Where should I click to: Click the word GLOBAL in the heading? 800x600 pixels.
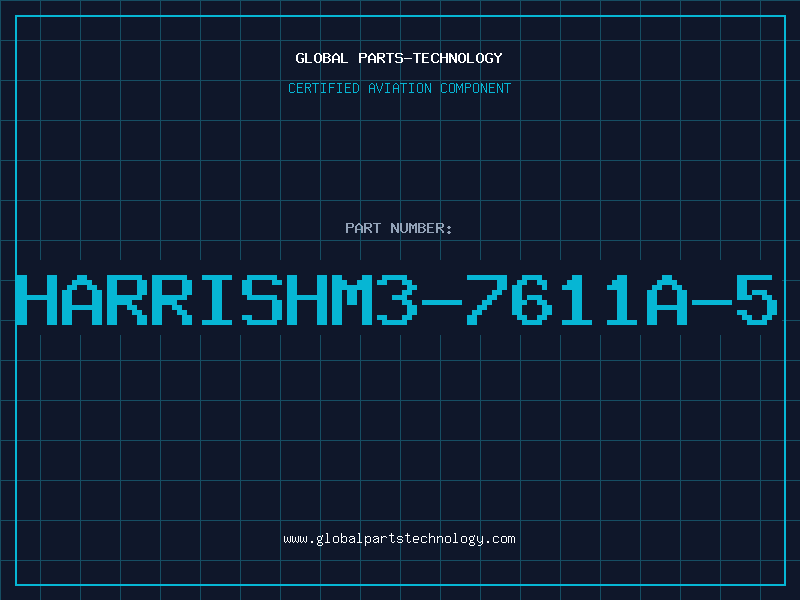coord(322,58)
